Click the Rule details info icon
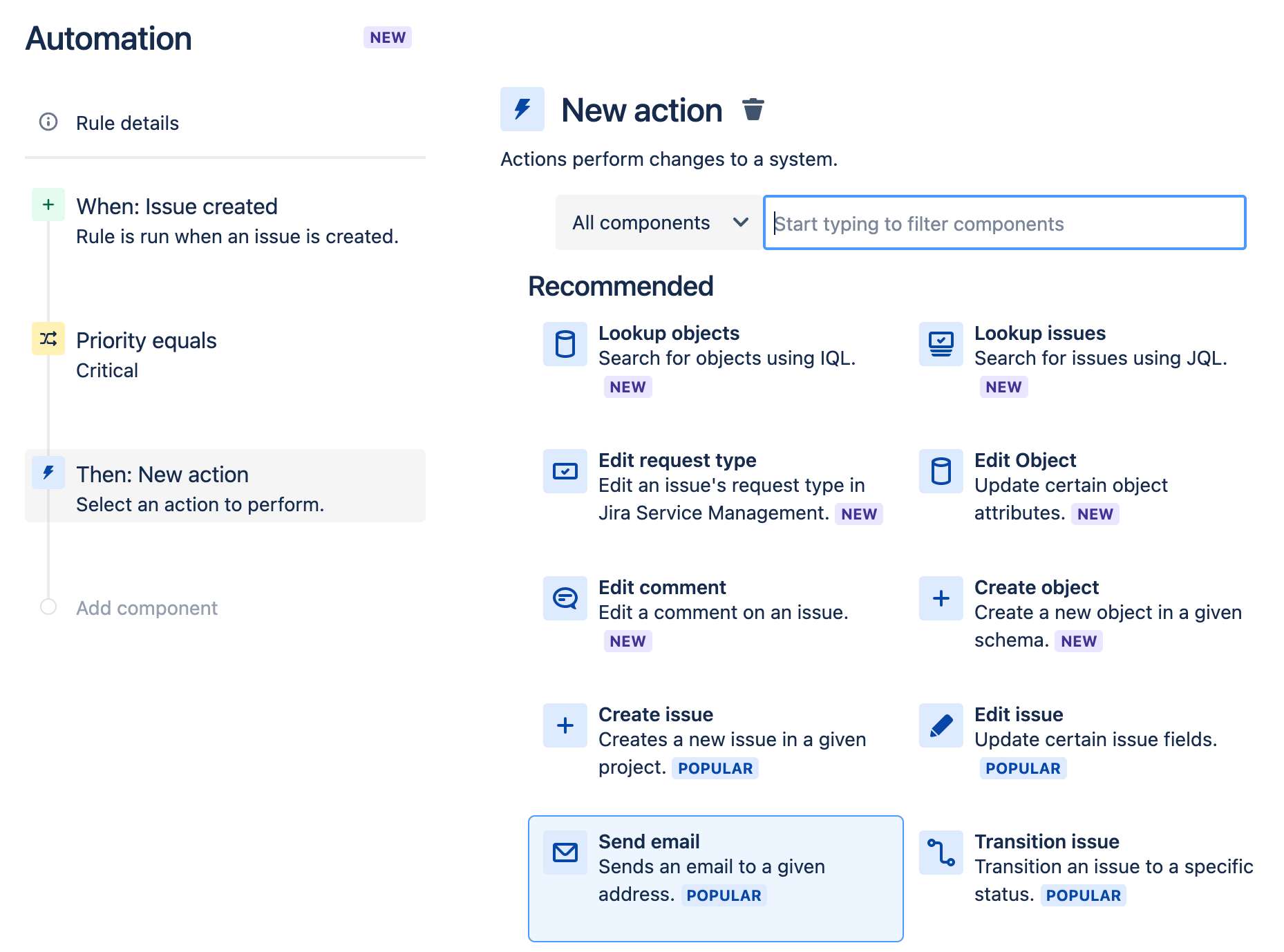Screen dimensions: 1284x952 click(47, 123)
